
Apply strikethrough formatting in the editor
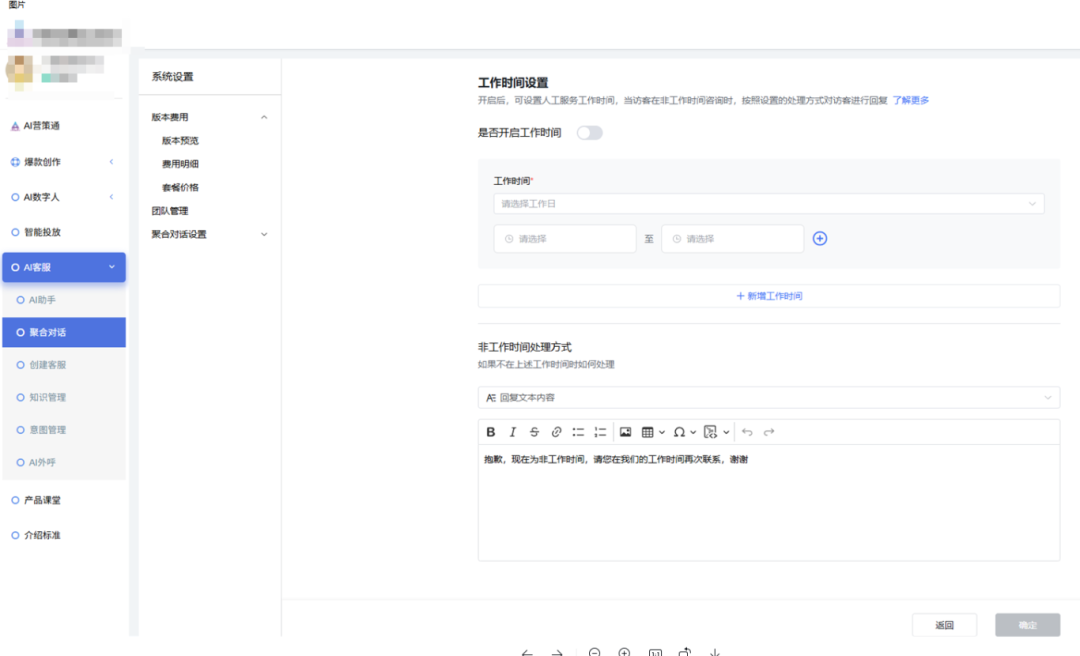tap(534, 432)
